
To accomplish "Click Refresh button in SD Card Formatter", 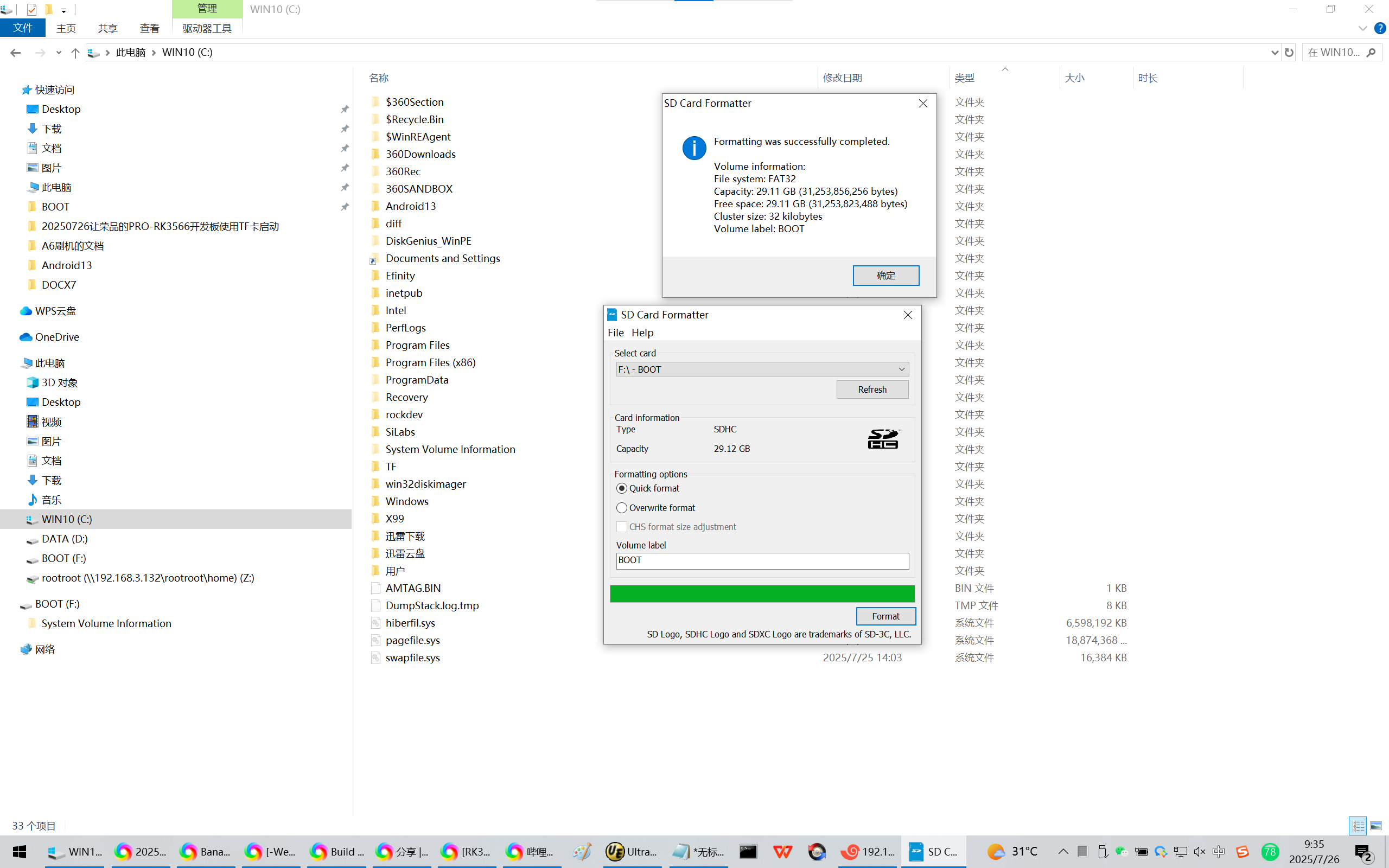I will (x=872, y=389).
